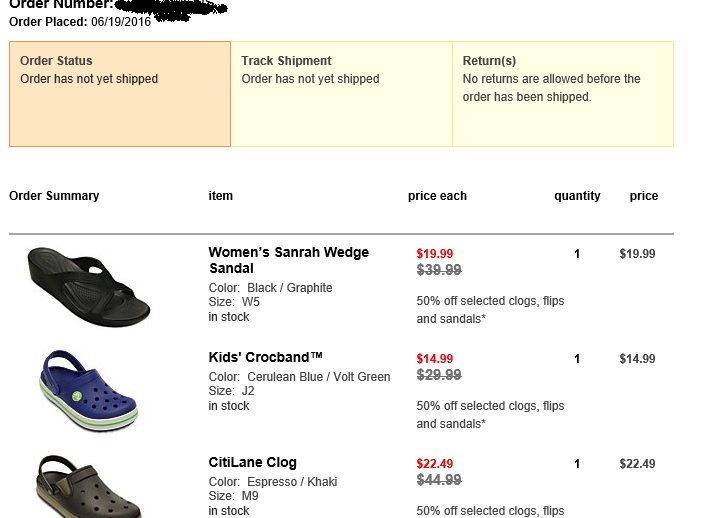The height and width of the screenshot is (518, 705).
Task: Click the Kids' Crocband product title
Action: (x=266, y=357)
